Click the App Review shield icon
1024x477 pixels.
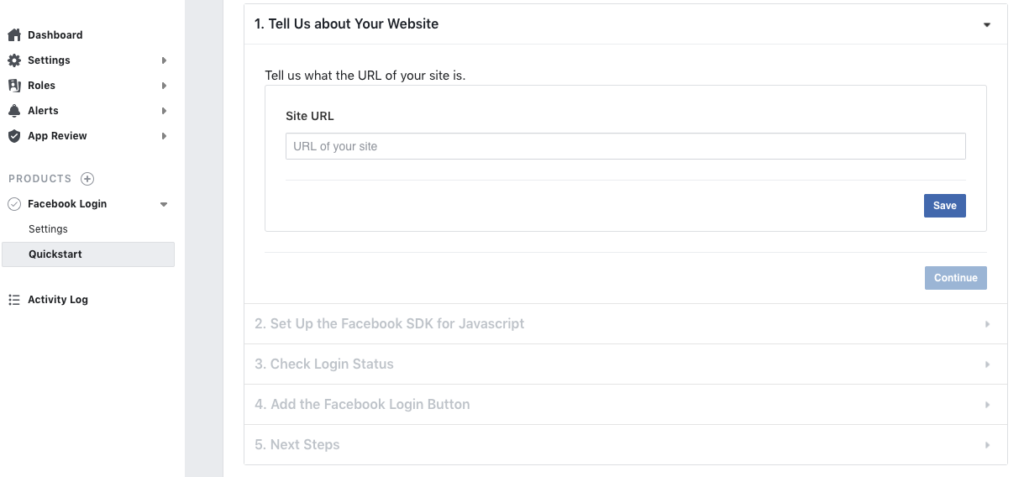point(14,136)
